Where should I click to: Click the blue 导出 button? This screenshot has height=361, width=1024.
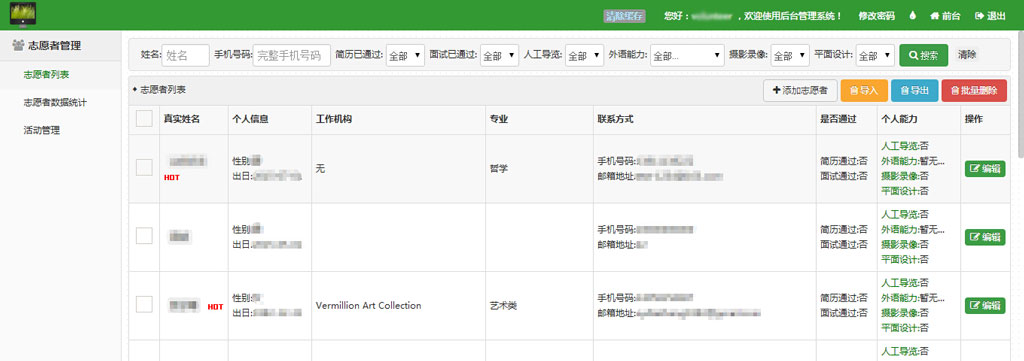point(914,91)
